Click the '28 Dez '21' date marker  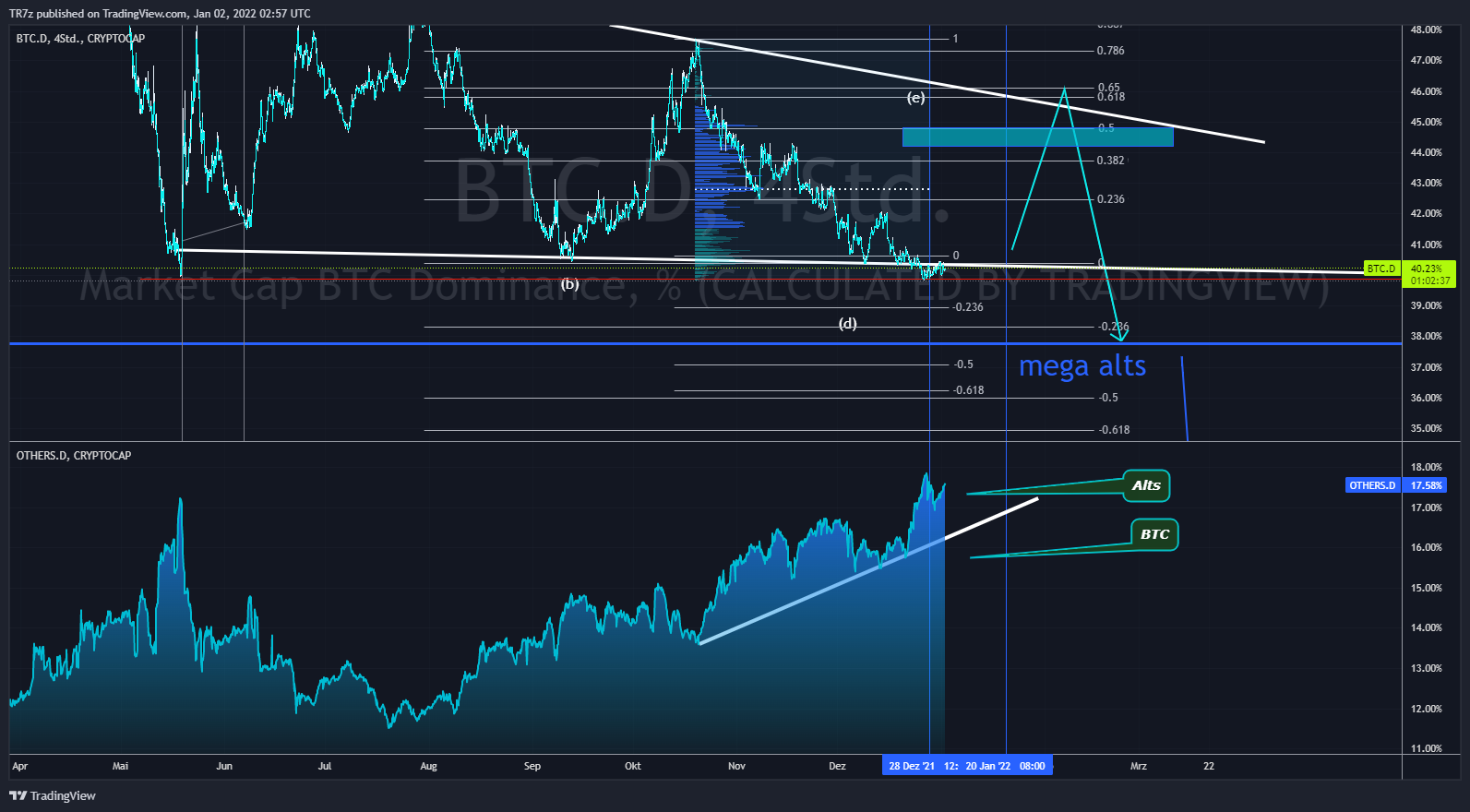click(x=912, y=766)
